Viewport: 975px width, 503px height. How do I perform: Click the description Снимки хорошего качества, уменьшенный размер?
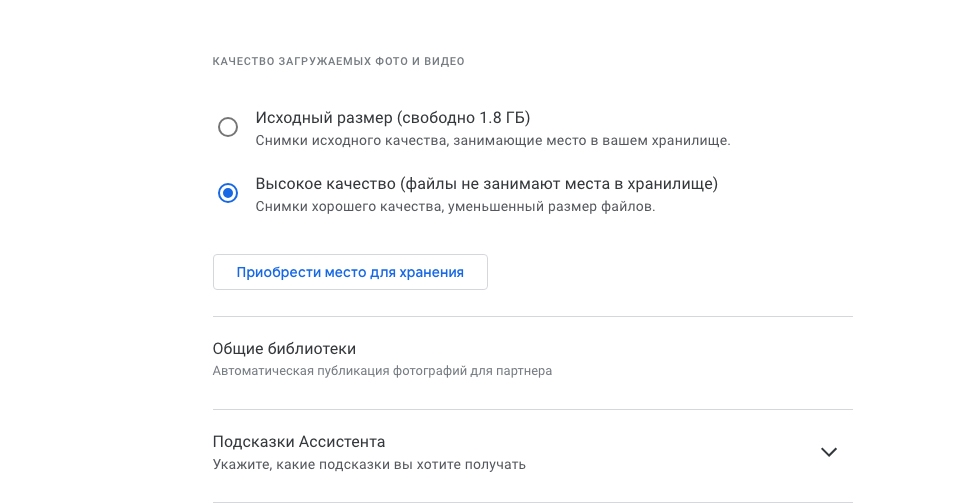pos(455,206)
